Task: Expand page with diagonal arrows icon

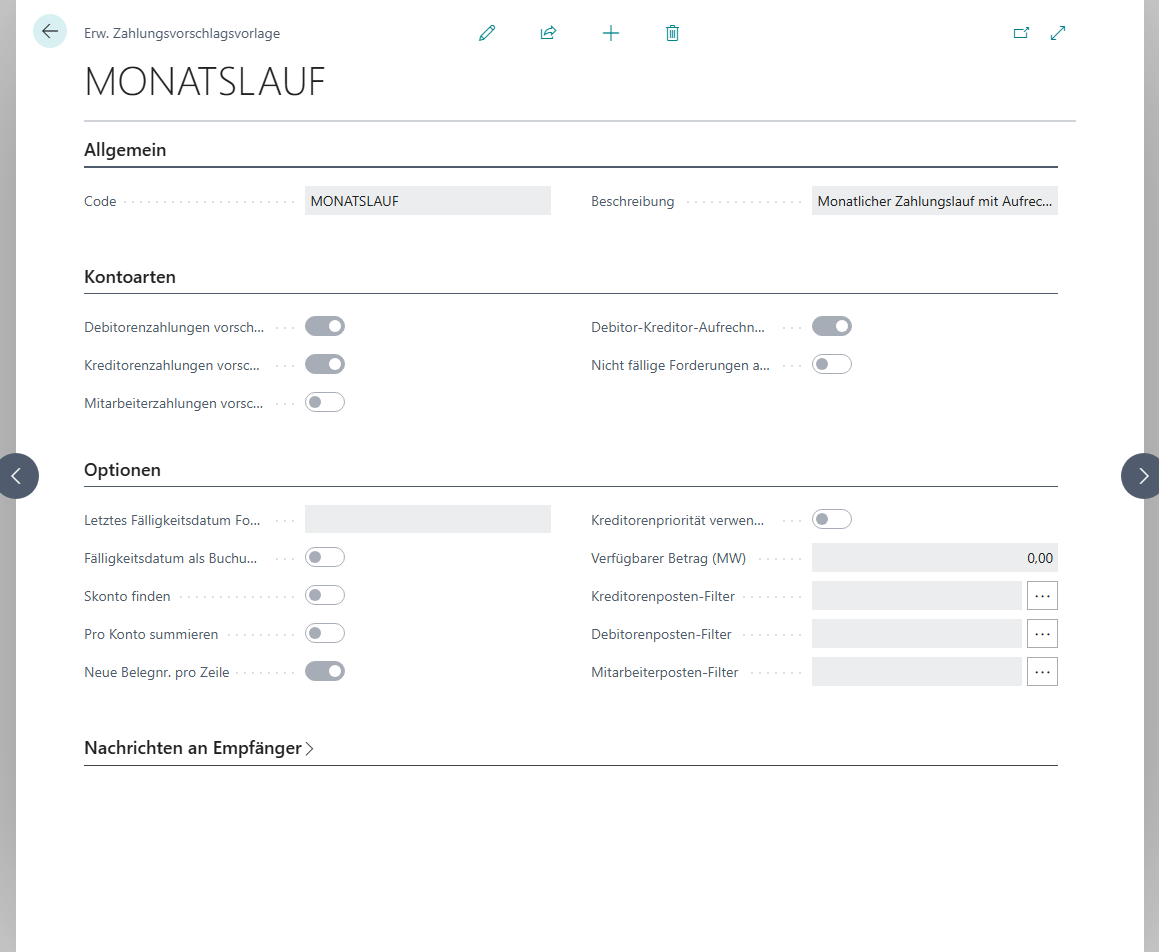Action: 1058,33
